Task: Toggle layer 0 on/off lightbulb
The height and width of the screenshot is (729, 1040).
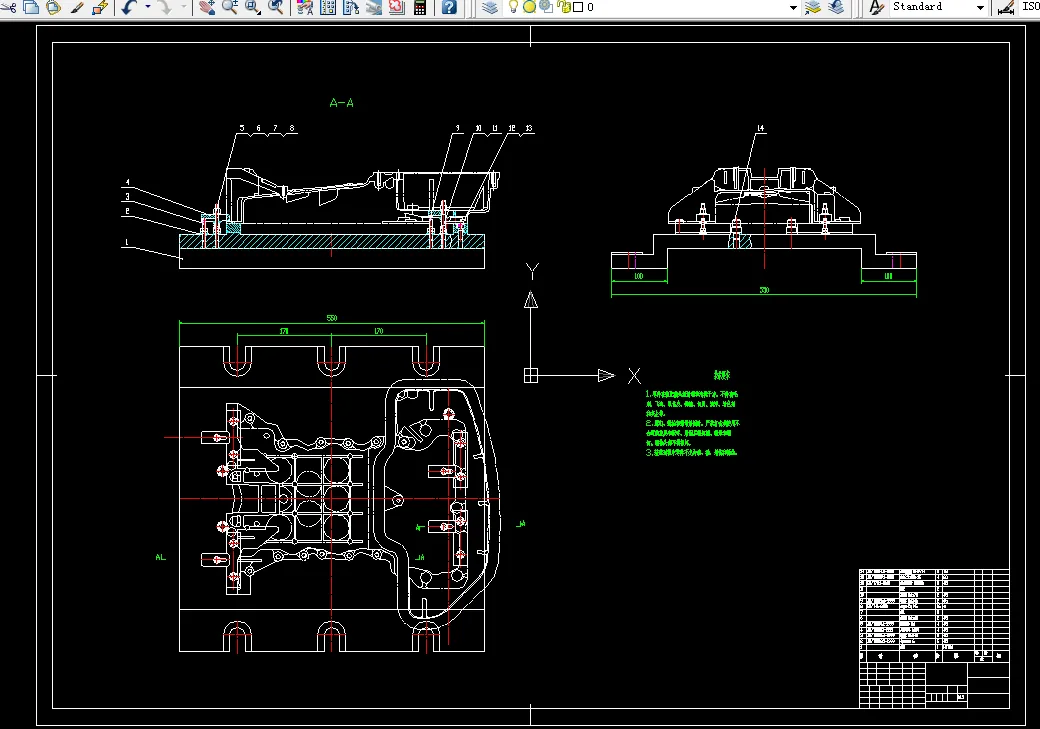Action: coord(514,7)
